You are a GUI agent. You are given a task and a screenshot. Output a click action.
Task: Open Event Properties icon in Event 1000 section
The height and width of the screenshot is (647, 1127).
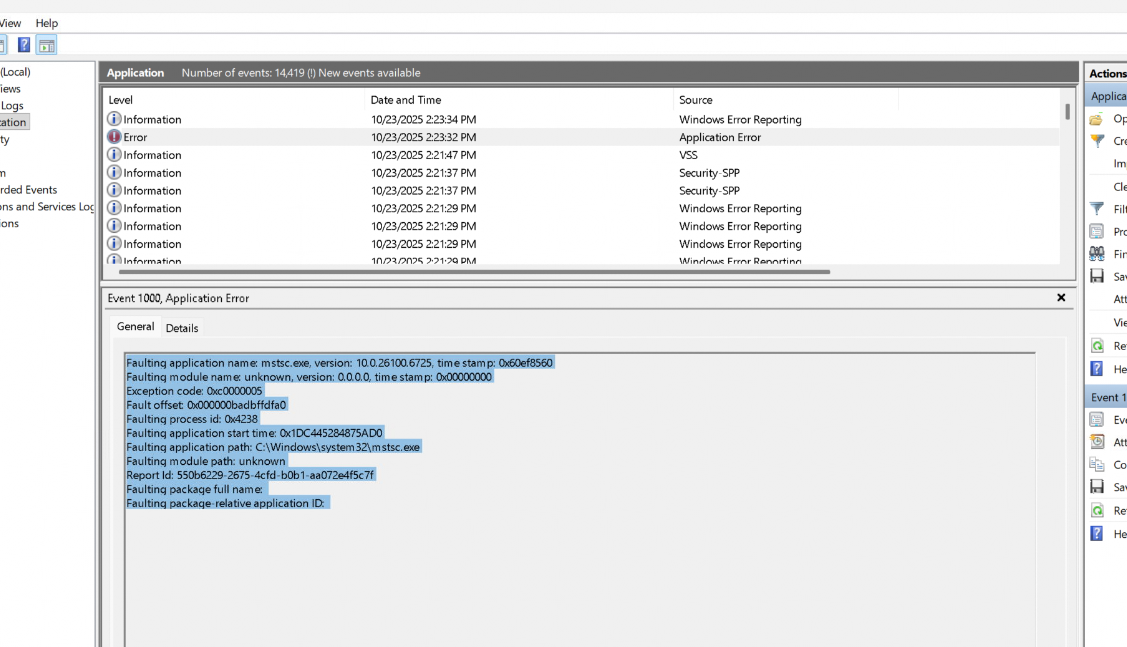[1097, 419]
